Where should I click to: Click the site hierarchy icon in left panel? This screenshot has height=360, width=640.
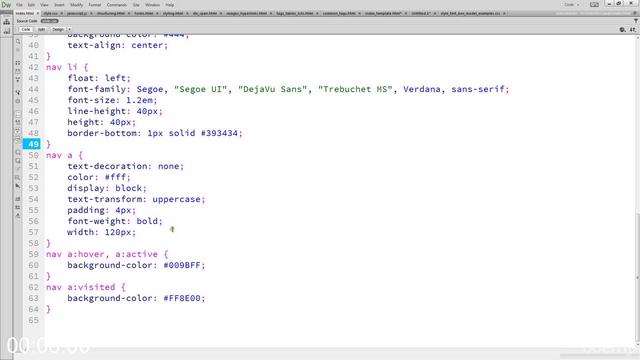tap(7, 22)
